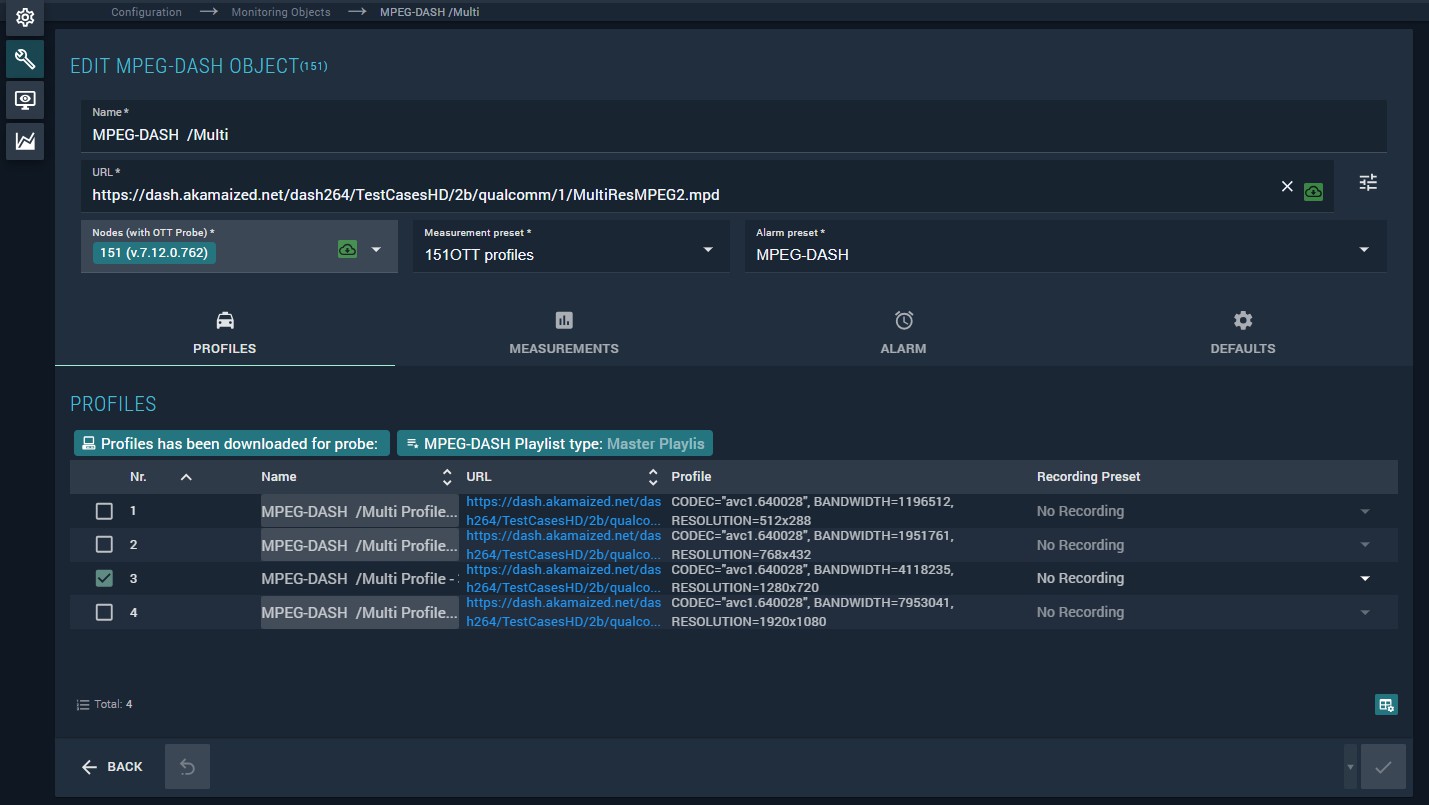Sort the table by Nr. column
1429x805 pixels.
(138, 477)
